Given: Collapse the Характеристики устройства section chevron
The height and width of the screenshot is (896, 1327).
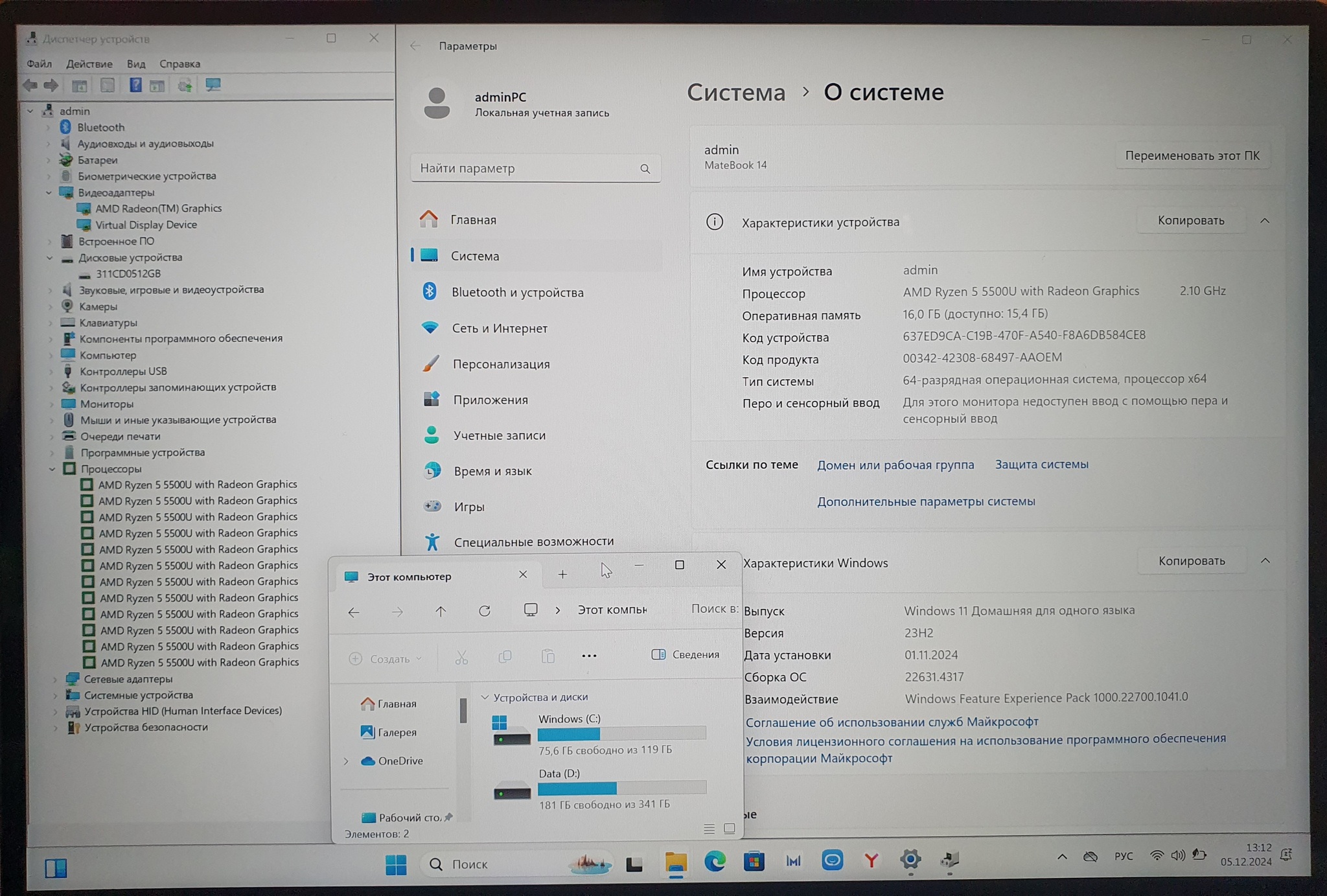Looking at the screenshot, I should point(1264,221).
